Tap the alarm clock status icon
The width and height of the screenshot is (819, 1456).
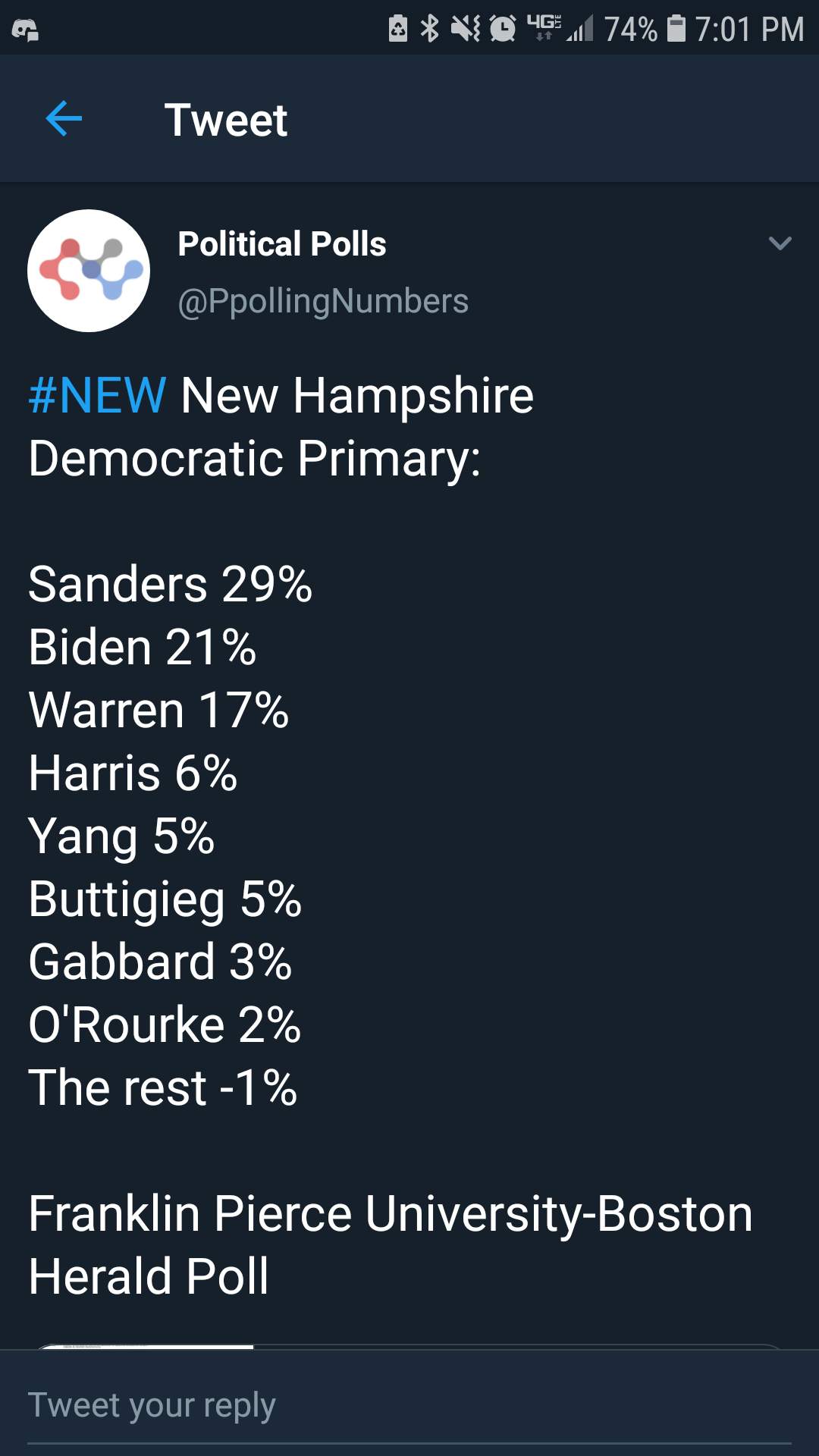(x=502, y=29)
